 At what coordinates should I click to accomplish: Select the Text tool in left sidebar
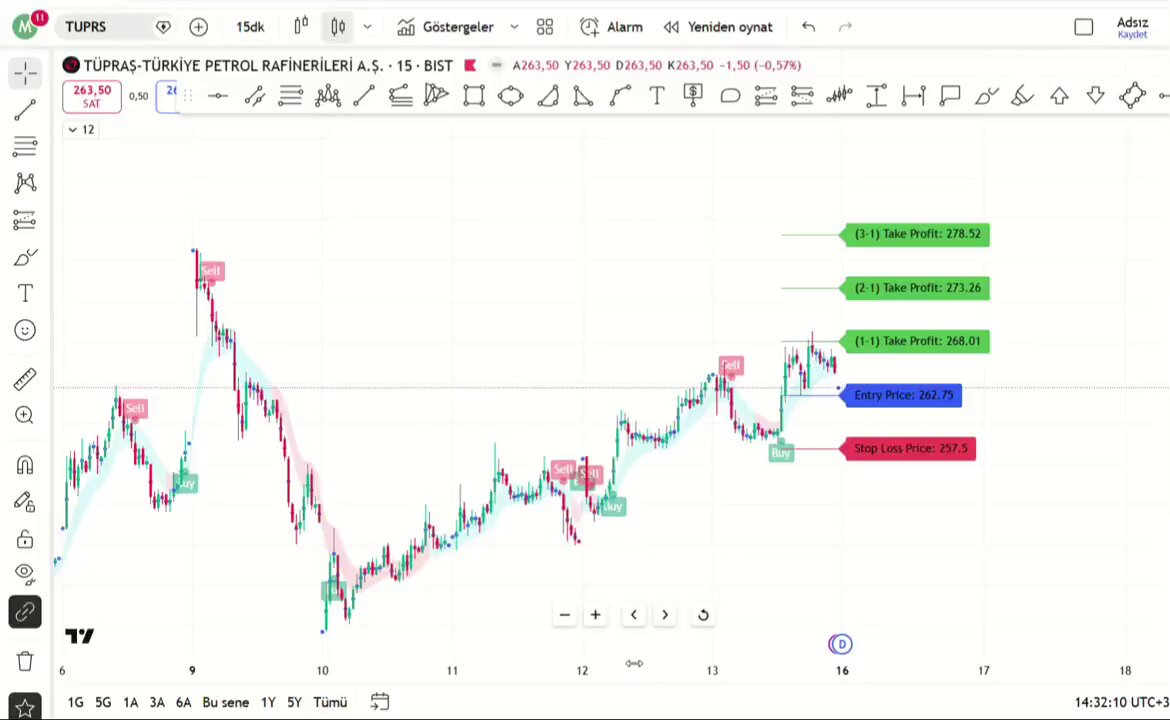coord(25,293)
